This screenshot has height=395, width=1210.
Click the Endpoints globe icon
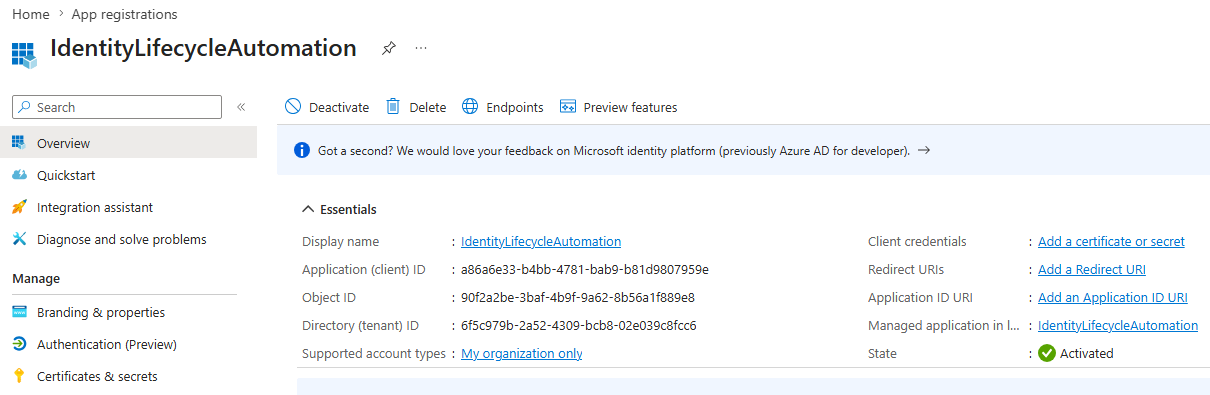[x=469, y=107]
